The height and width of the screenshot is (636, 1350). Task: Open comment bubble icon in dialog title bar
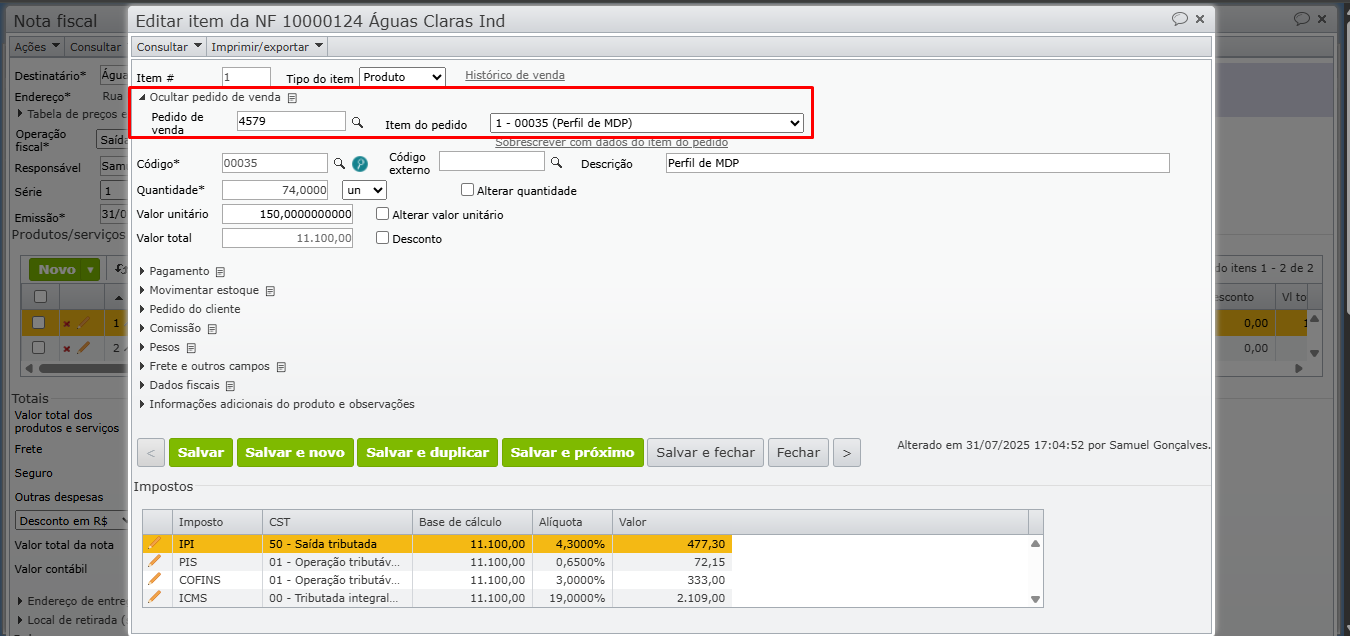point(1180,19)
